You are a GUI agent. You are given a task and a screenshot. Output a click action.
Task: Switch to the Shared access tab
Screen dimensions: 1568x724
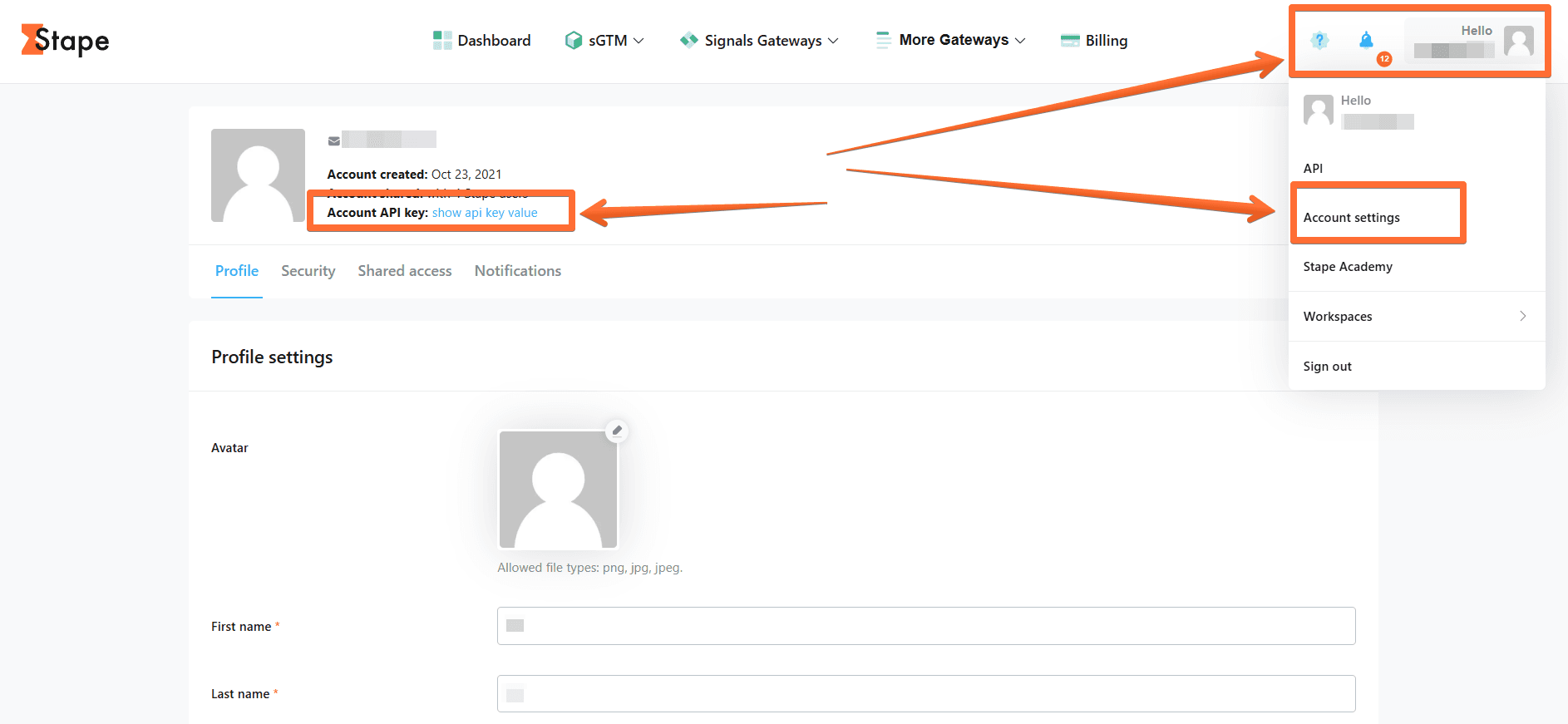(405, 271)
